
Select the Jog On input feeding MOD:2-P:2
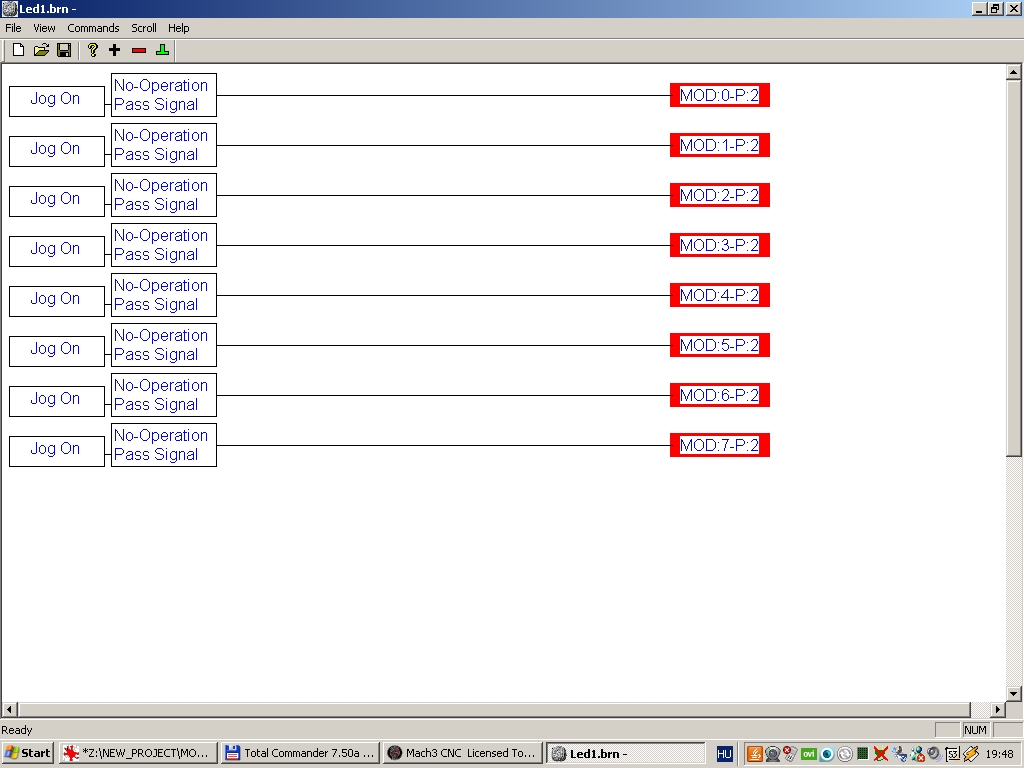coord(57,201)
